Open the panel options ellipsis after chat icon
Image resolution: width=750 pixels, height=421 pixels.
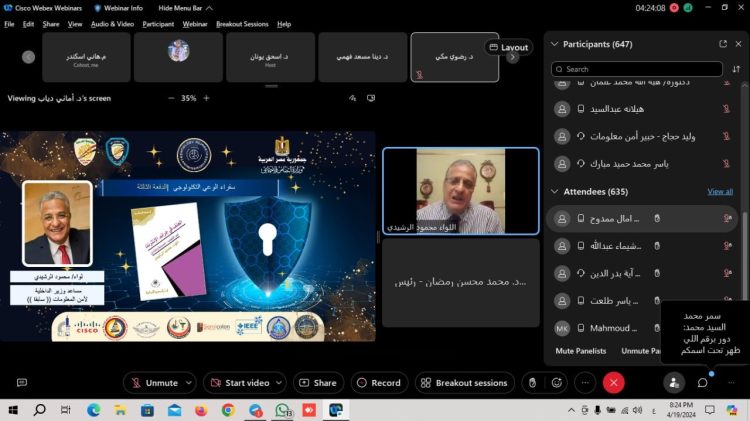(x=731, y=383)
